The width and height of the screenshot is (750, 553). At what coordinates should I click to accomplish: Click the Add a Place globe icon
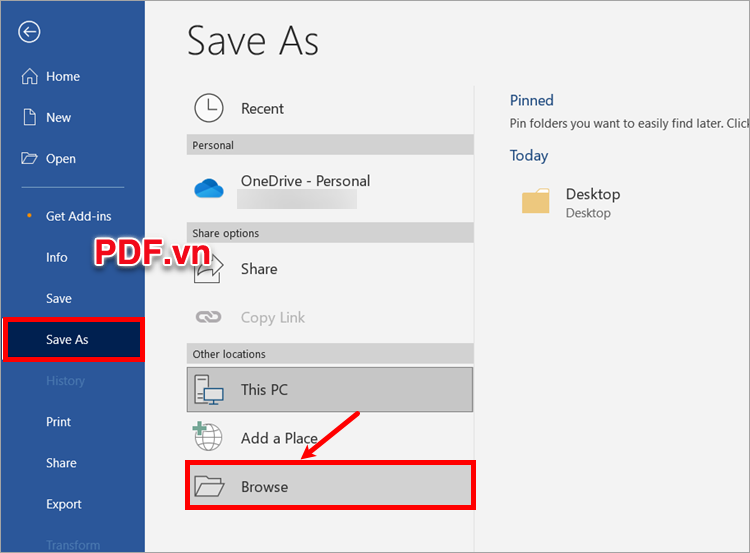click(208, 436)
